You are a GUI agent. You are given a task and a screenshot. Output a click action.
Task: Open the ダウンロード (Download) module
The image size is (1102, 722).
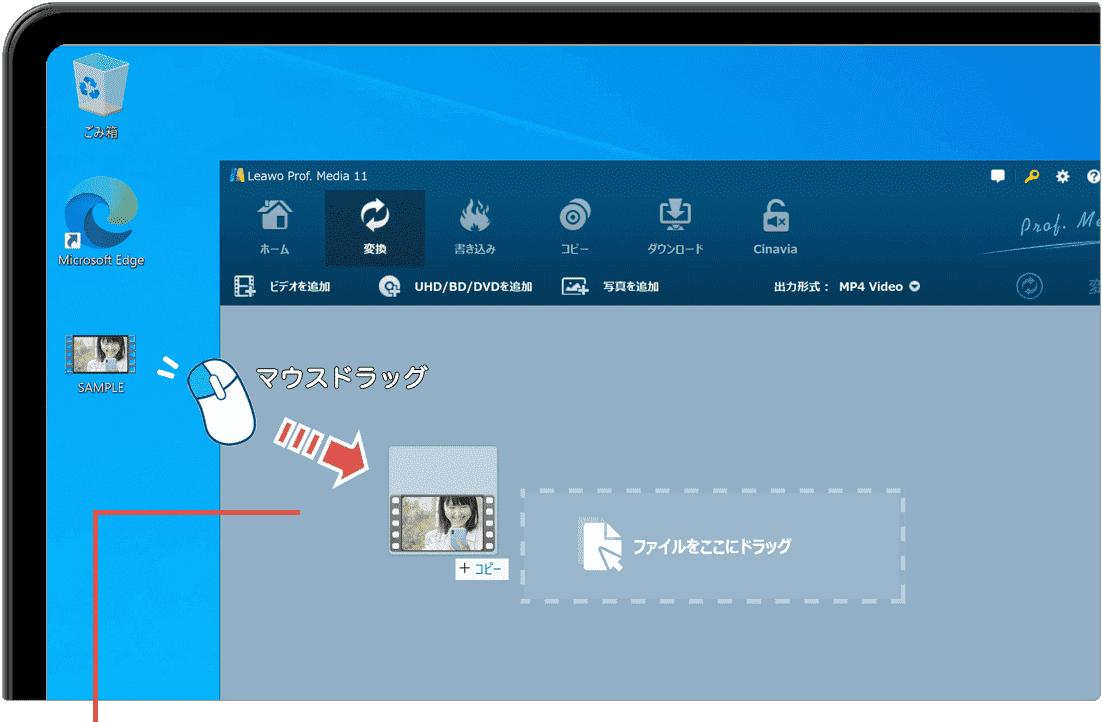tap(675, 227)
